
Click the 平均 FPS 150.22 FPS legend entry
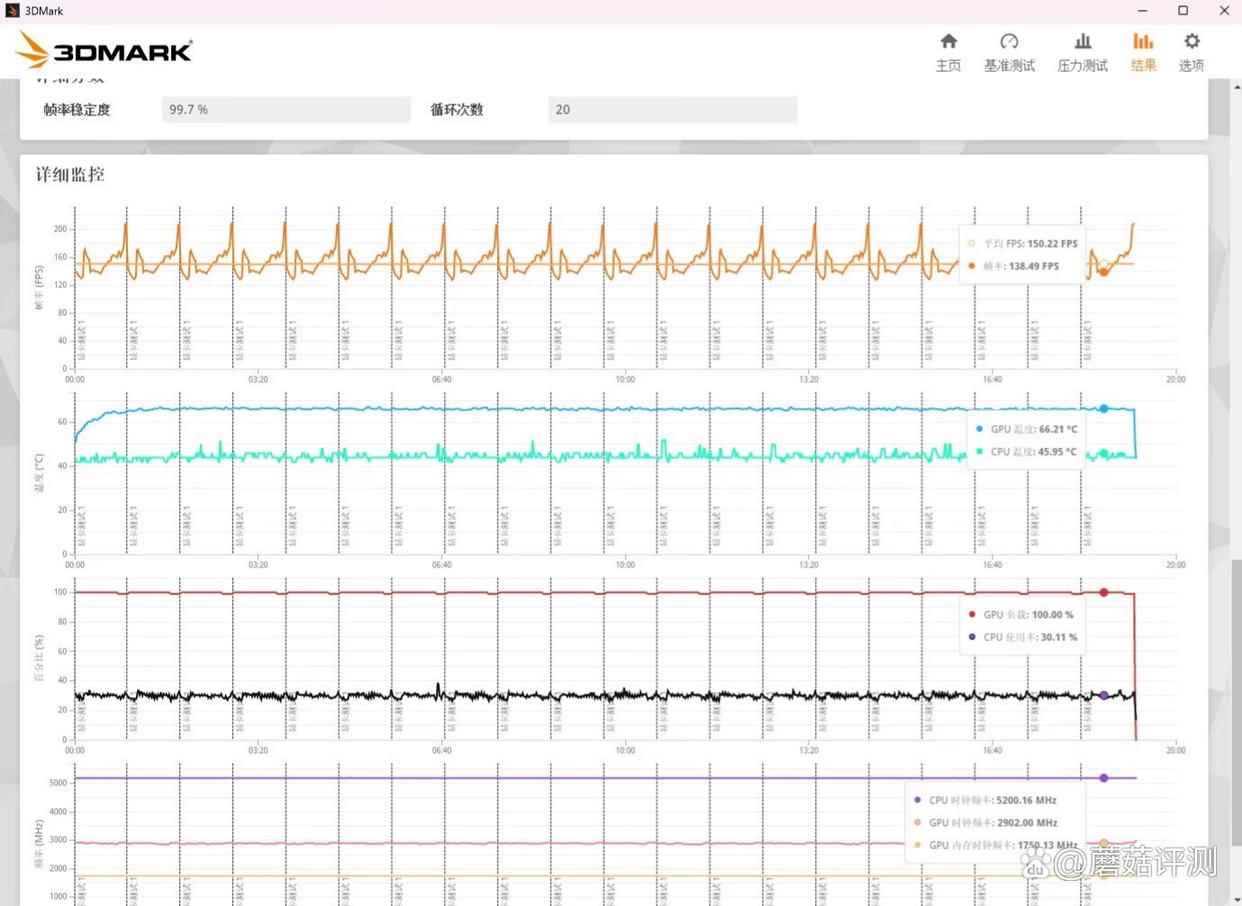click(x=1022, y=243)
